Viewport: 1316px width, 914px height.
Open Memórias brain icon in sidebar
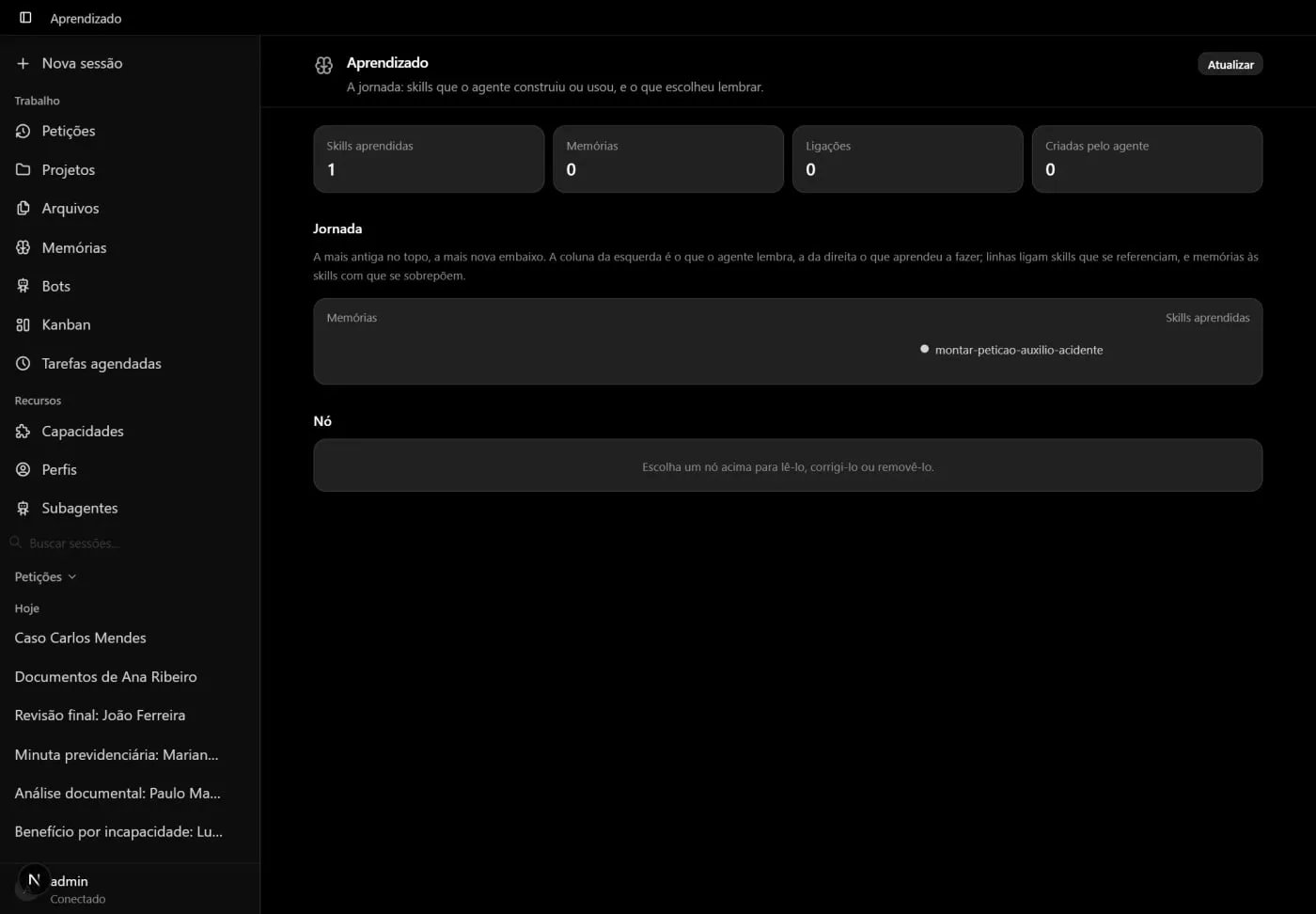[x=23, y=247]
